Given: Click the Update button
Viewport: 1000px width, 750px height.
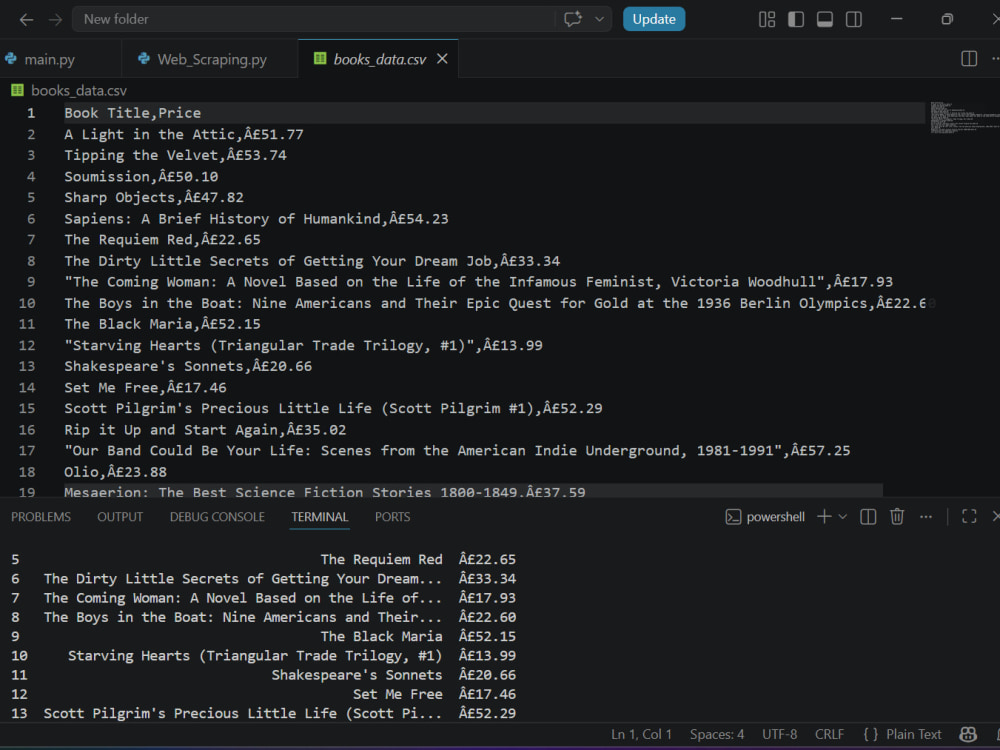Looking at the screenshot, I should point(654,19).
